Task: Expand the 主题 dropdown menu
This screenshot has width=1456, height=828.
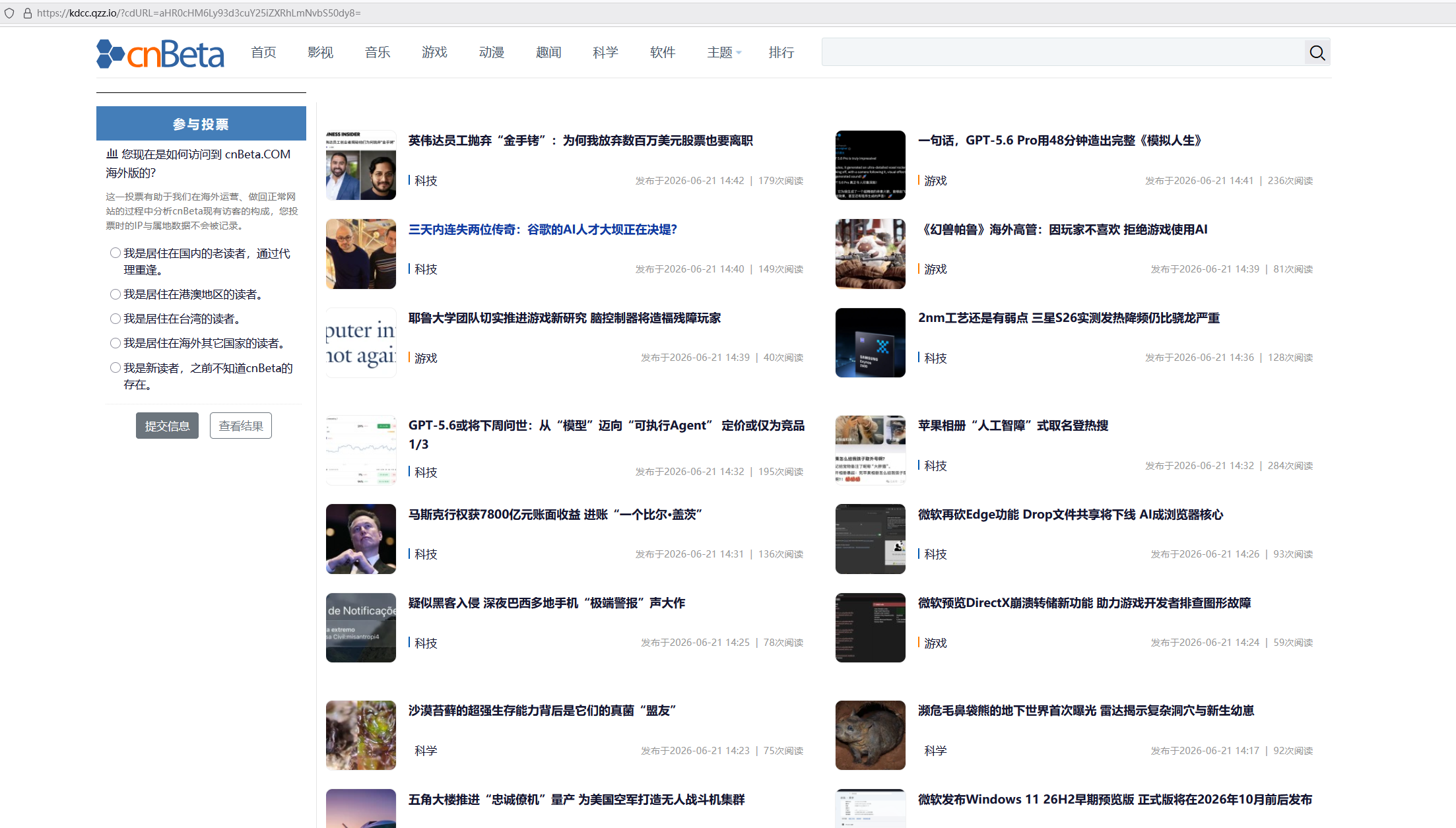Action: click(x=724, y=53)
